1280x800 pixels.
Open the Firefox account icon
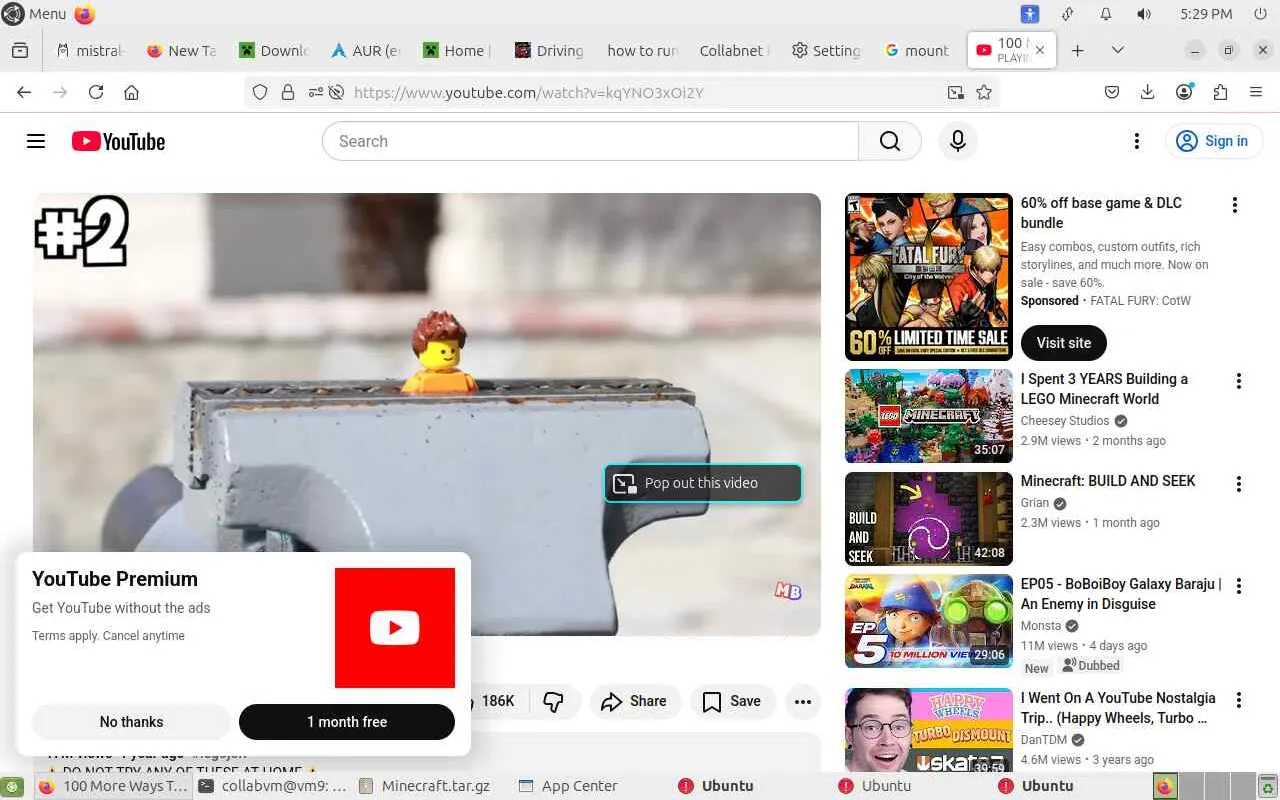point(1184,92)
